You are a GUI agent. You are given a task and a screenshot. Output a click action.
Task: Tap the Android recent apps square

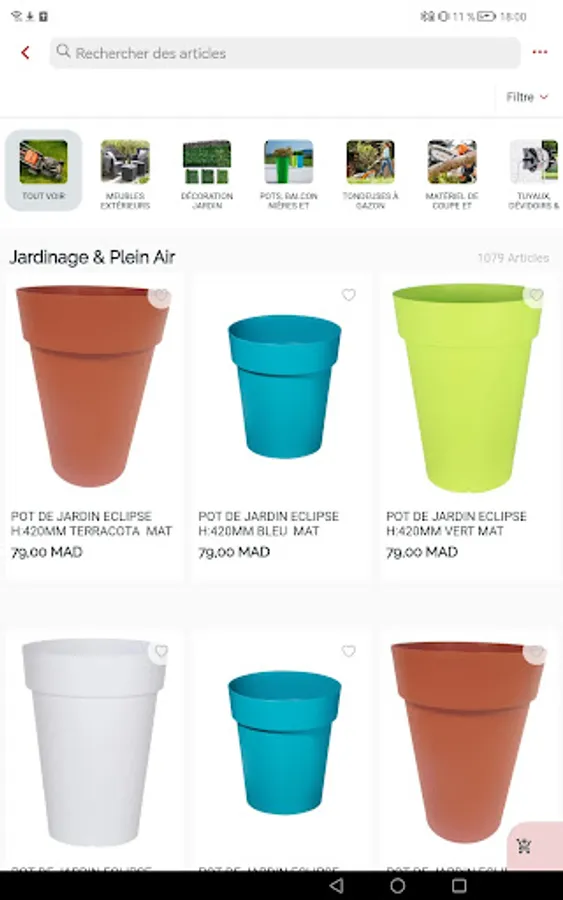[459, 885]
